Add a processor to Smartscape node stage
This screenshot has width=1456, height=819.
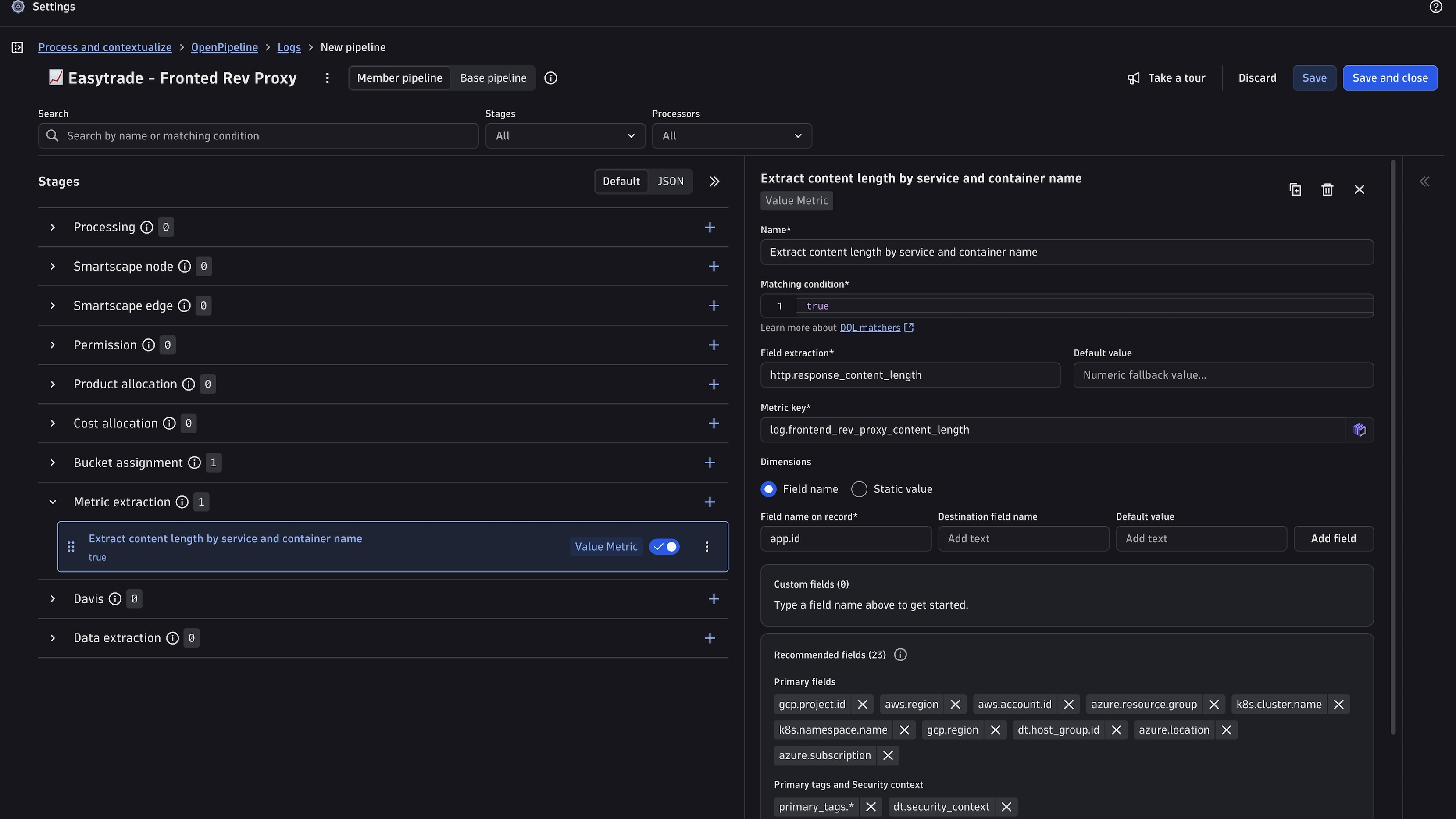pos(714,266)
